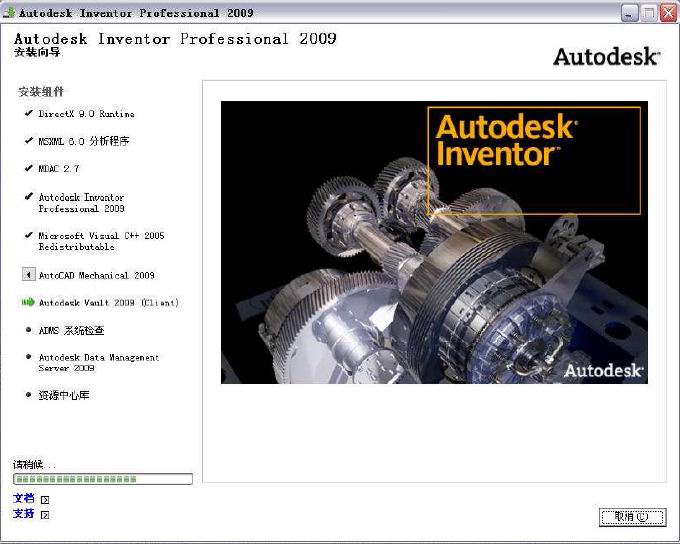The height and width of the screenshot is (544, 680).
Task: Select 'ADMS 系统检查' component text
Action: [72, 330]
